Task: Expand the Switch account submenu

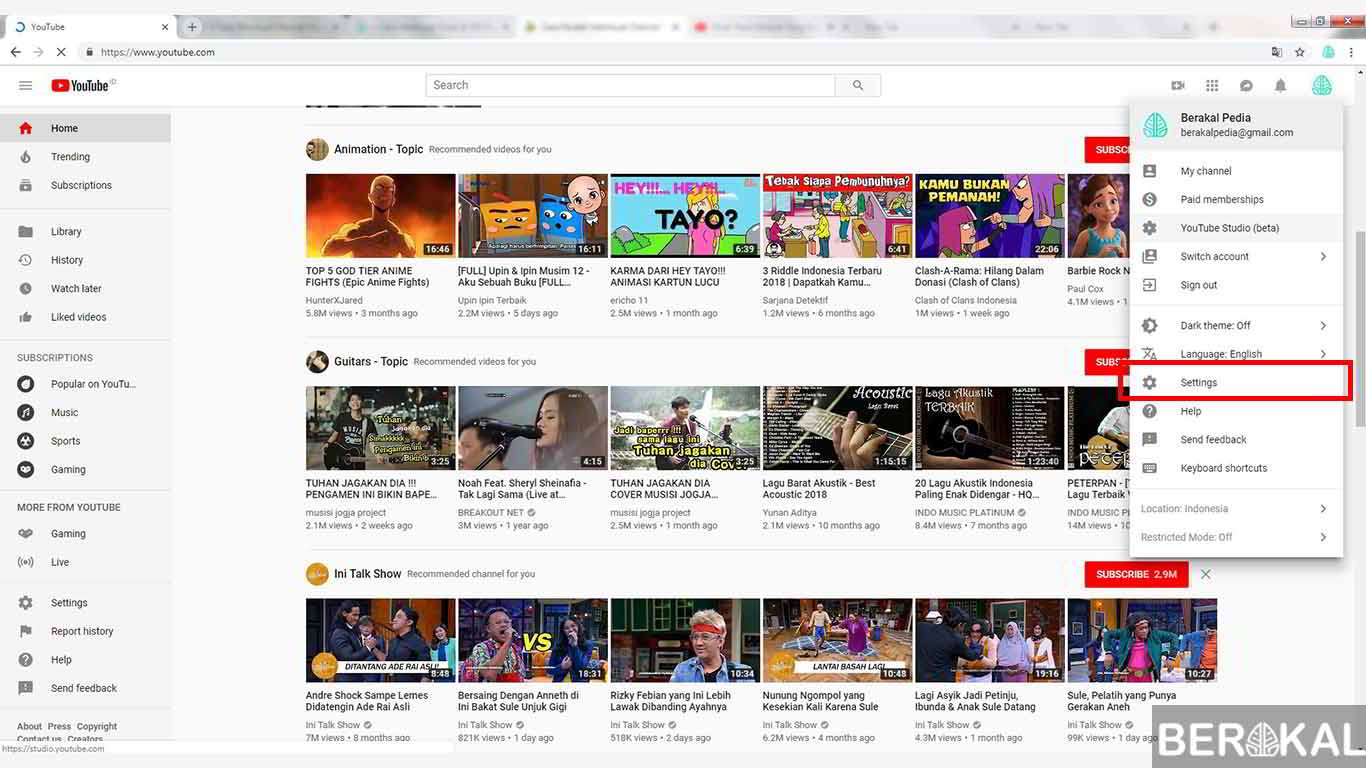Action: [1323, 257]
